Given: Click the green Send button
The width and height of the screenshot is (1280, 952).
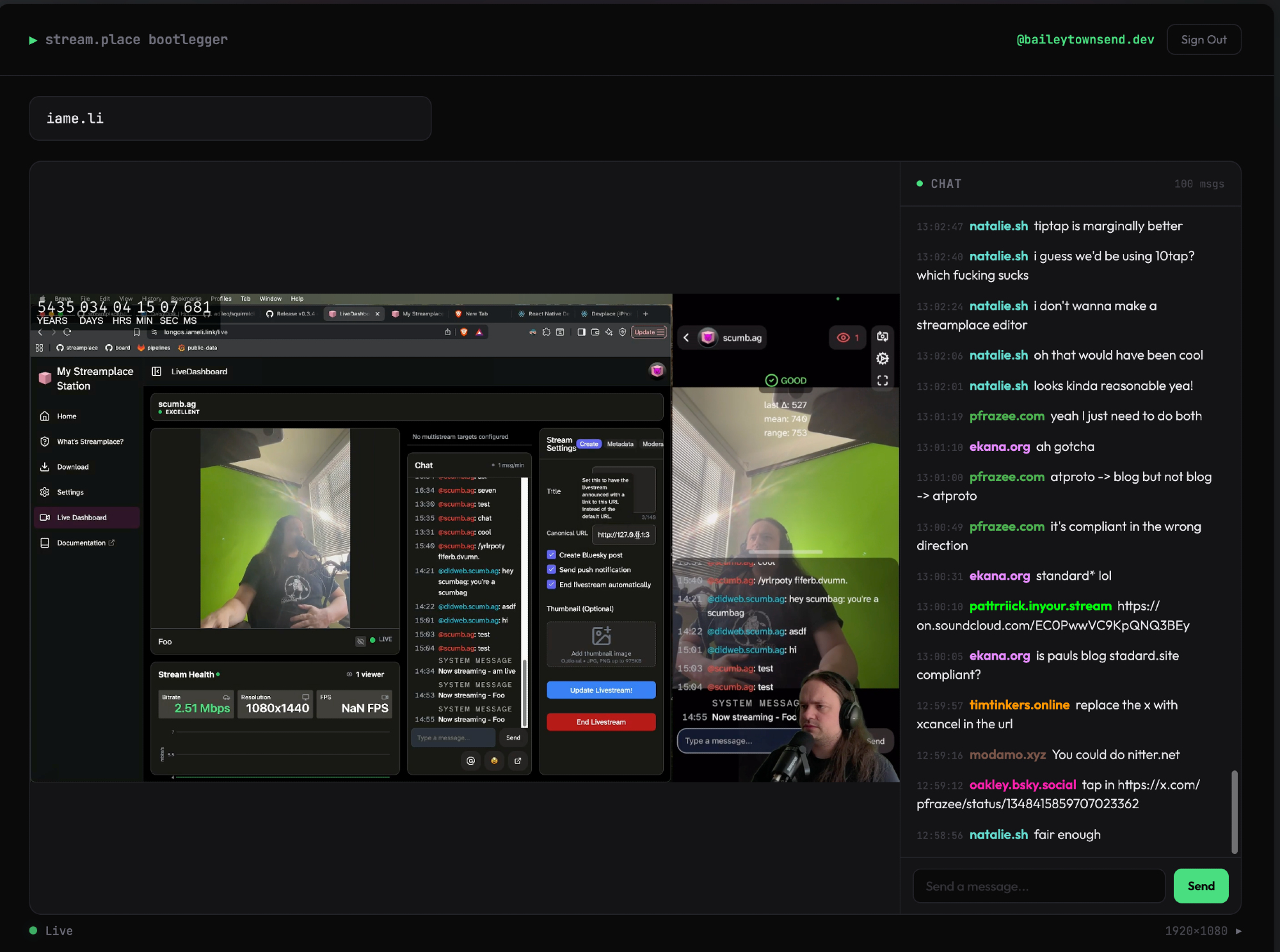Looking at the screenshot, I should (1201, 886).
